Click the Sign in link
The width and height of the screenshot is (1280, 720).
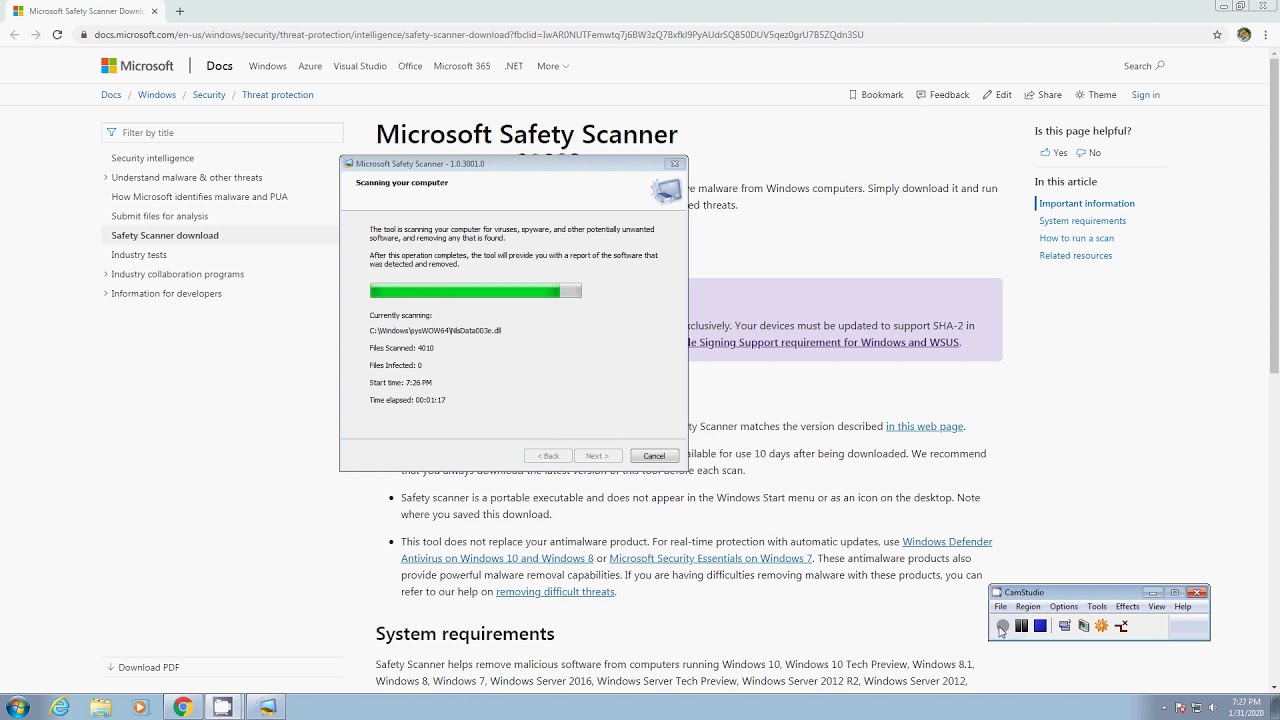click(1146, 95)
